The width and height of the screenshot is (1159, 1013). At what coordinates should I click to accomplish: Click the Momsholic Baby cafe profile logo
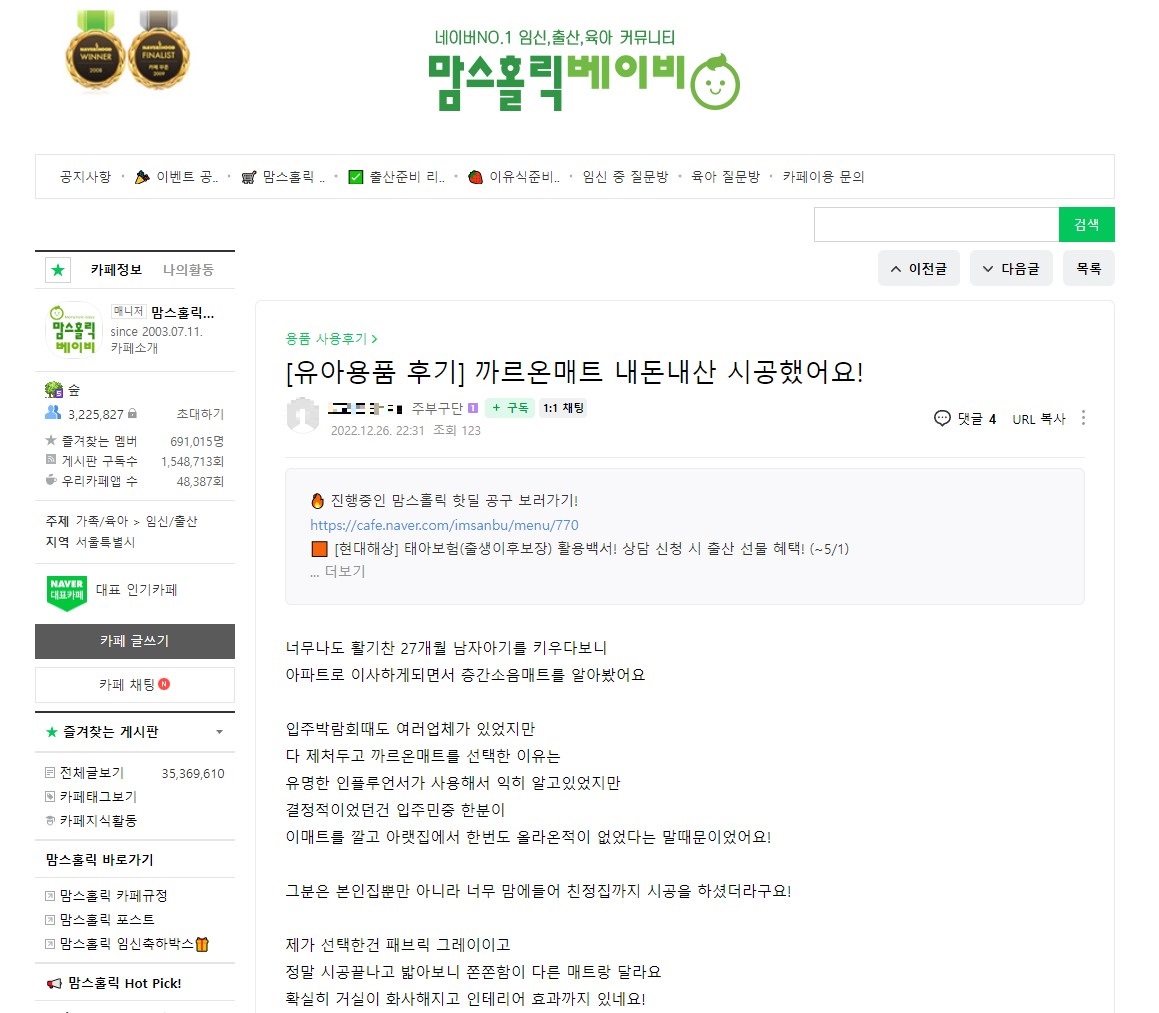[x=73, y=330]
